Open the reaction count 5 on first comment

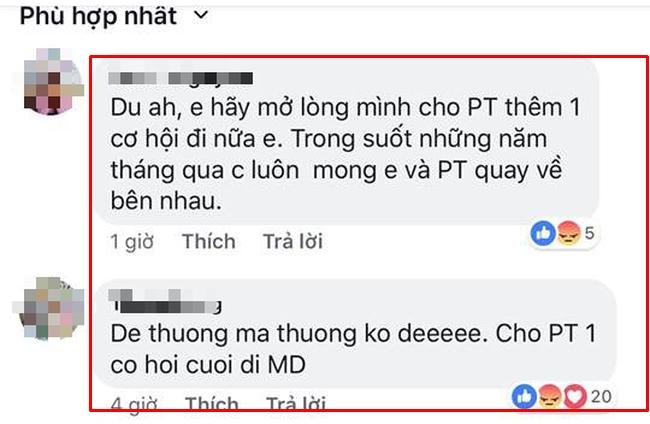[x=589, y=233]
